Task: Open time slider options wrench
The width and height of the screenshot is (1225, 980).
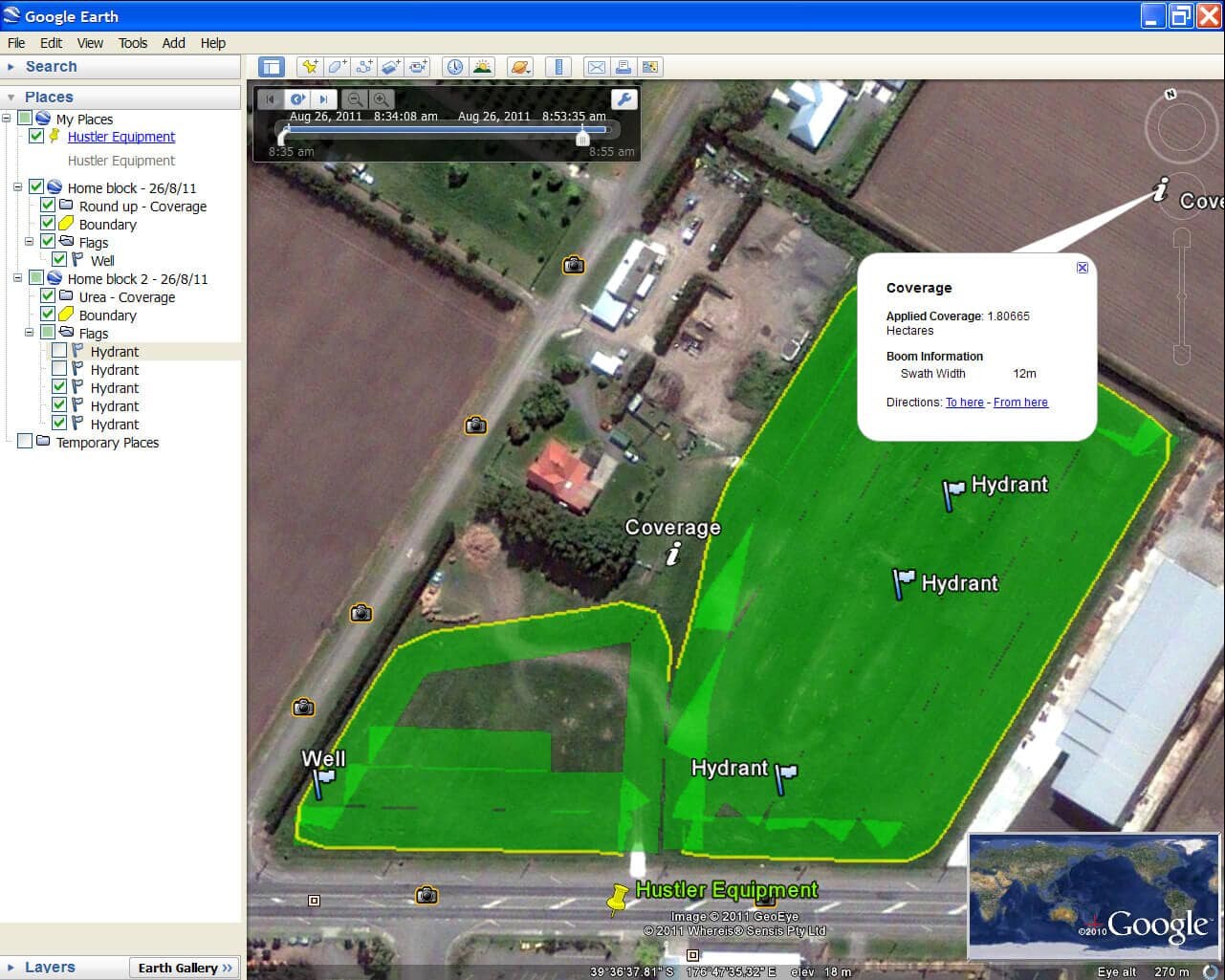Action: pyautogui.click(x=623, y=99)
